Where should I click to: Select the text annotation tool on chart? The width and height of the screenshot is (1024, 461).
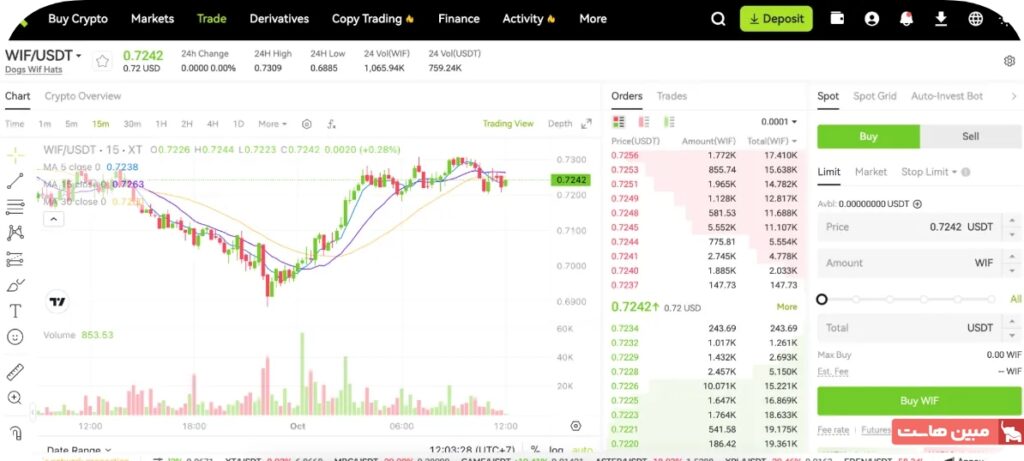click(x=15, y=311)
